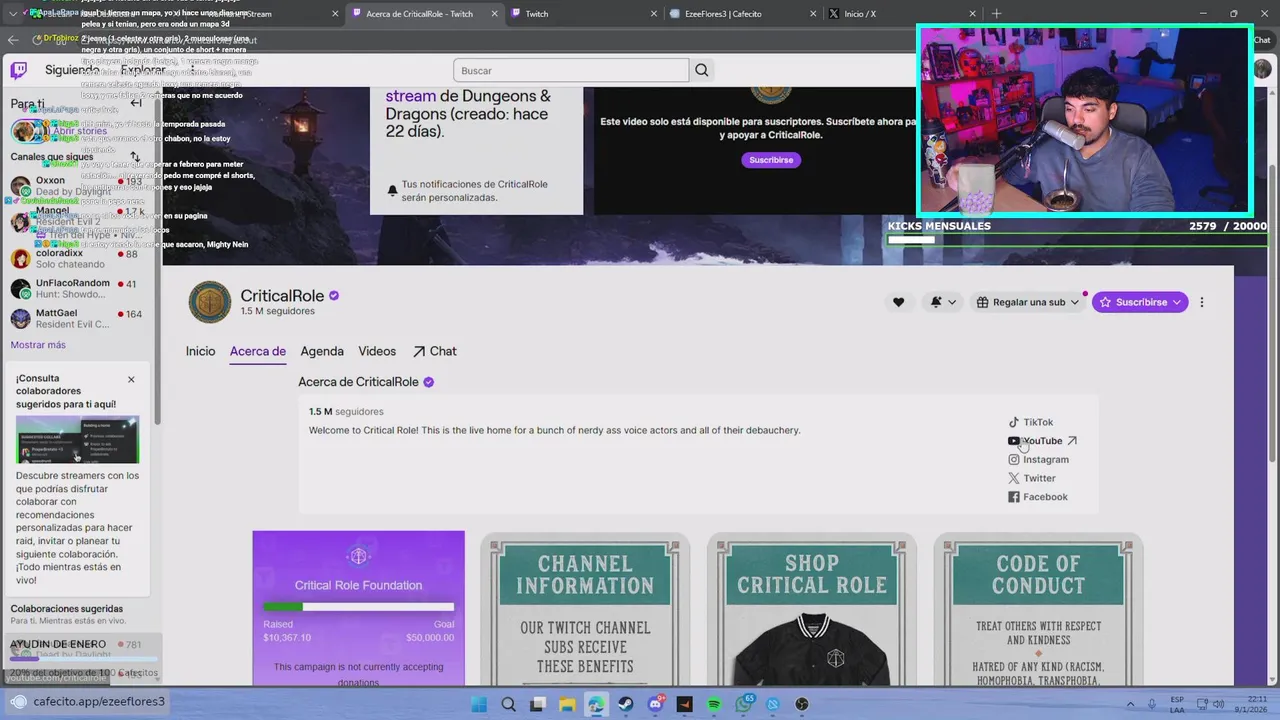The image size is (1280, 720).
Task: Open the Windows Start menu
Action: [479, 704]
